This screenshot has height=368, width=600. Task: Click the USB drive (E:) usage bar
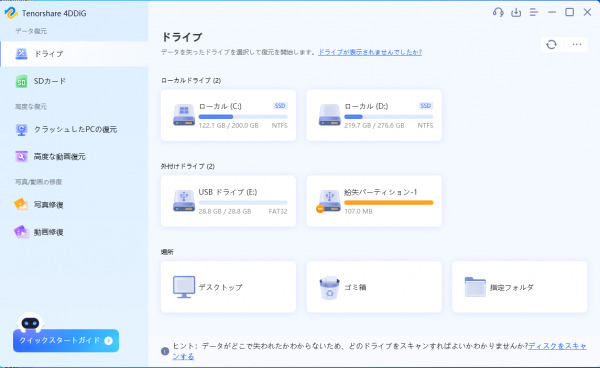coord(243,202)
